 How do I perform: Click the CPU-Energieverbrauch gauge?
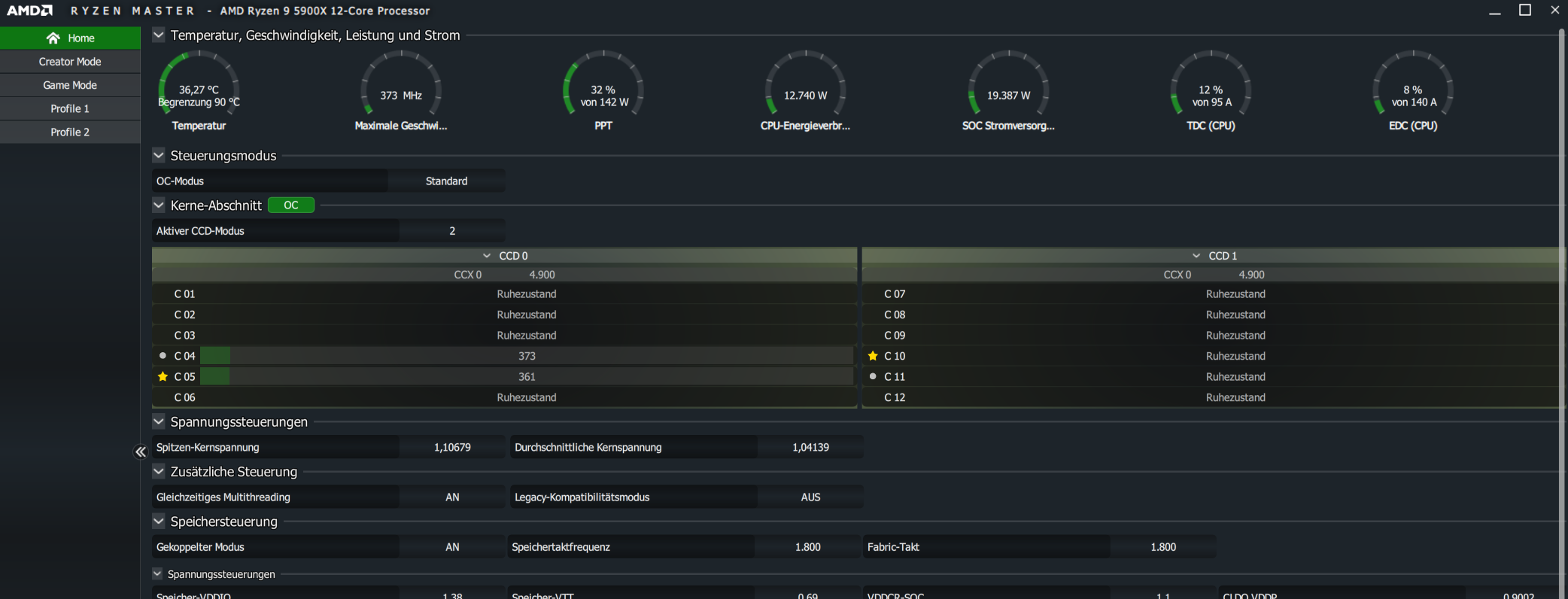pyautogui.click(x=805, y=90)
